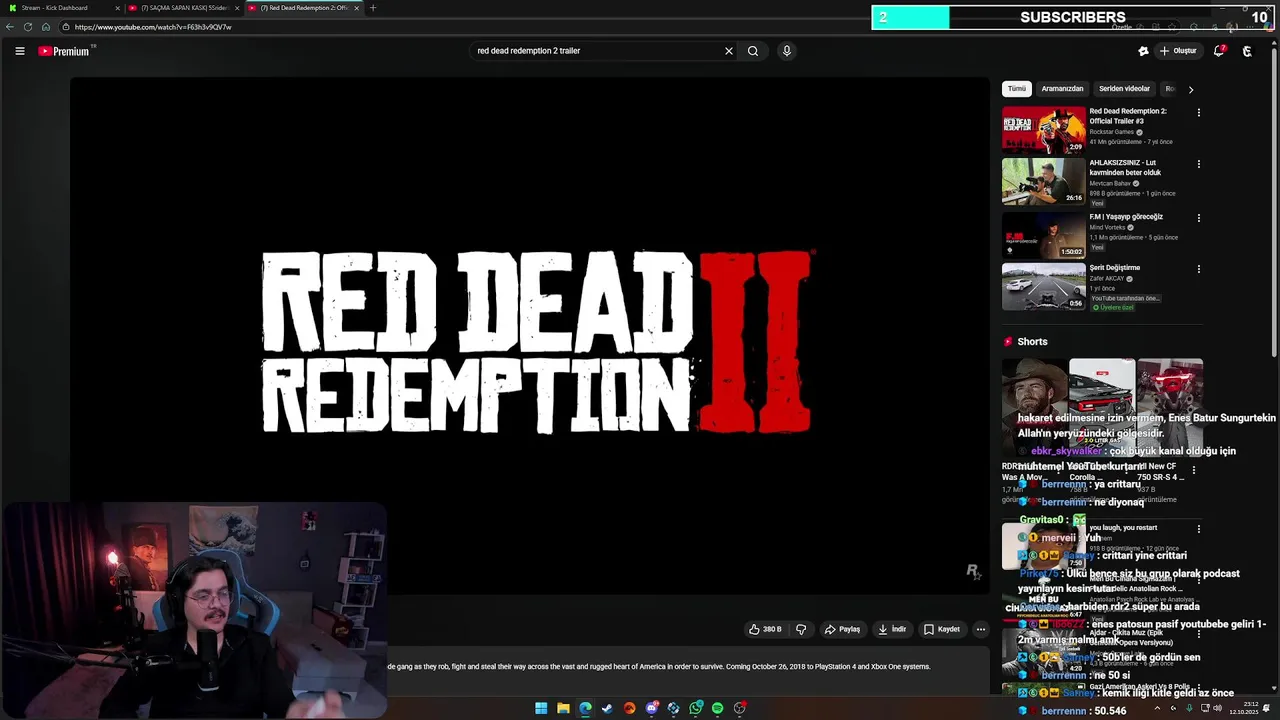Click the address bar URL
Viewport: 1280px width, 720px height.
point(152,27)
